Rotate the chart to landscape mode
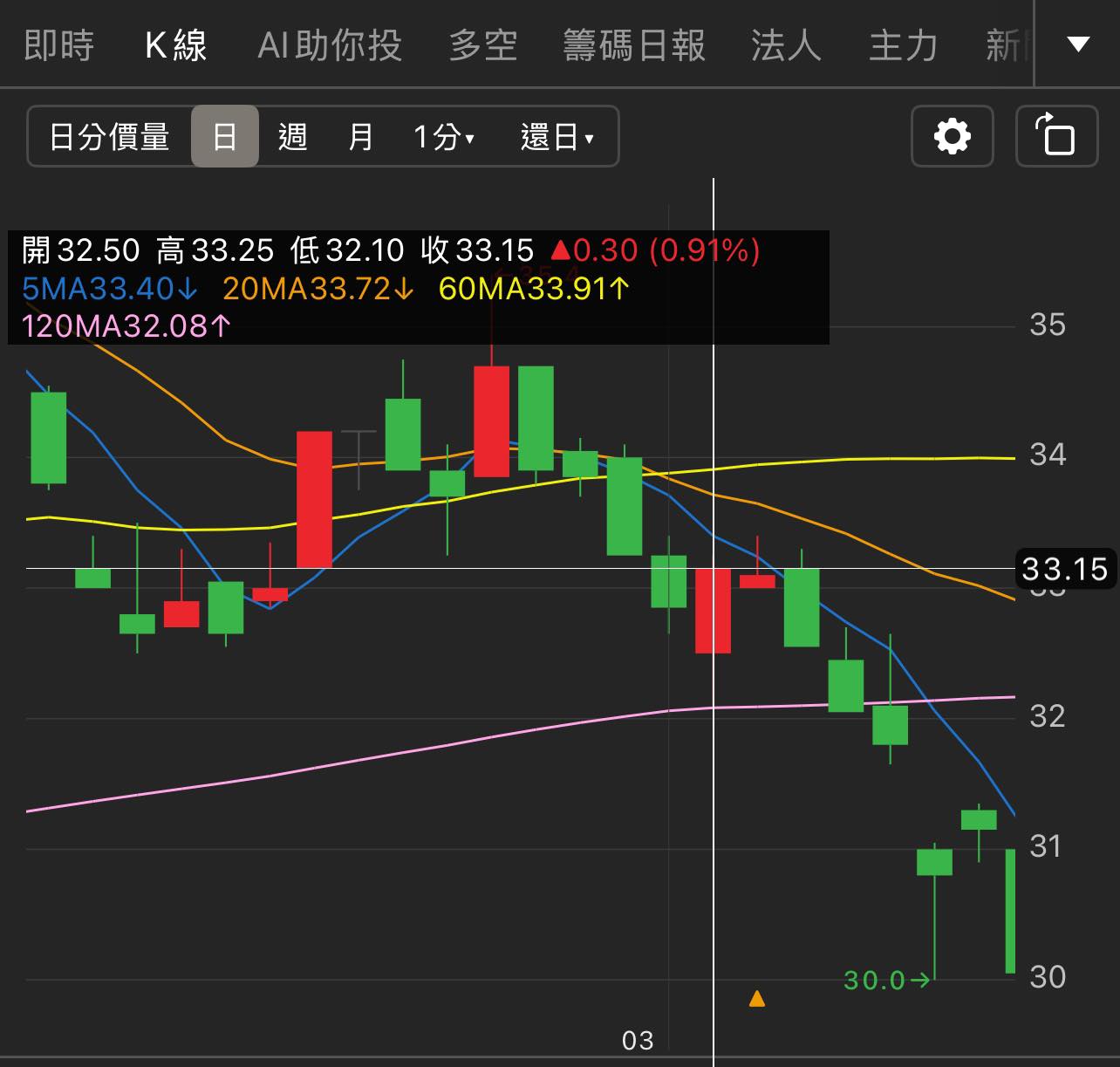Viewport: 1120px width, 1067px height. (x=1056, y=136)
